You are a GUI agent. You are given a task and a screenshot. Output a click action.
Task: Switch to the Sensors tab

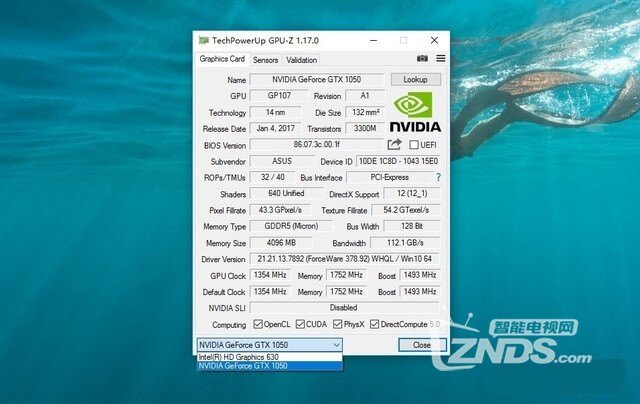(x=265, y=60)
